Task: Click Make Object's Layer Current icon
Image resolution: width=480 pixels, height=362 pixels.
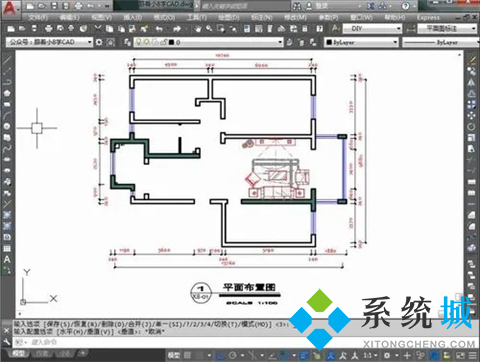Action: click(290, 42)
